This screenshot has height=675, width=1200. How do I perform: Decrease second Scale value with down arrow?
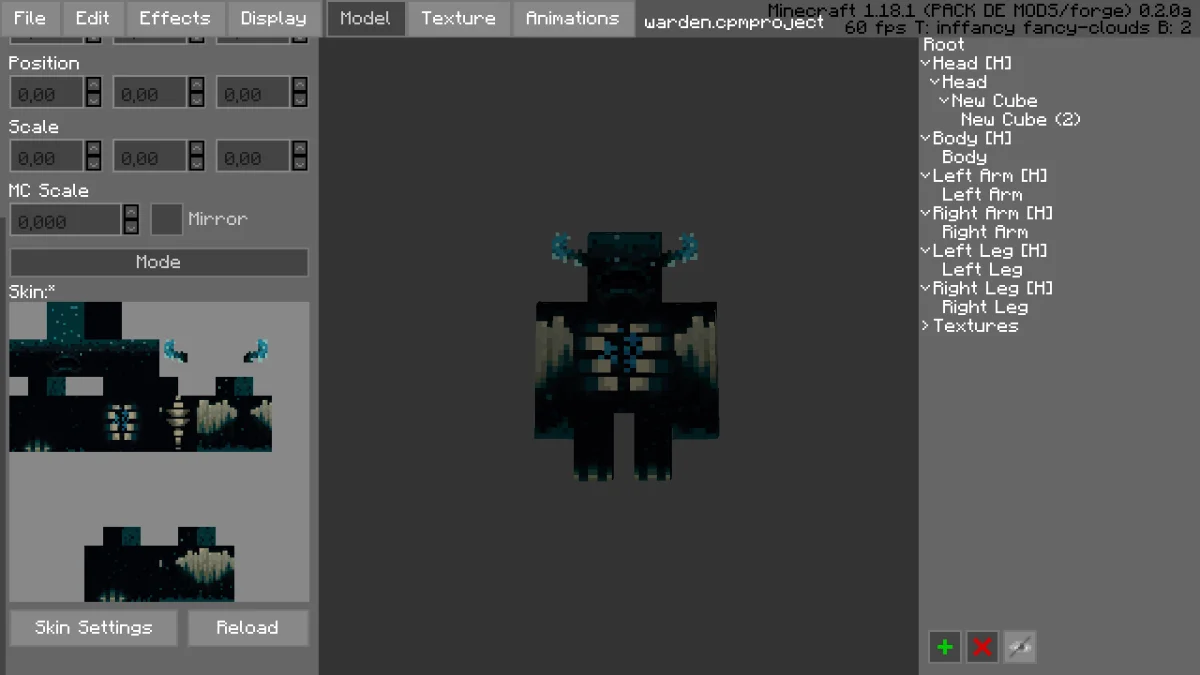(x=197, y=164)
